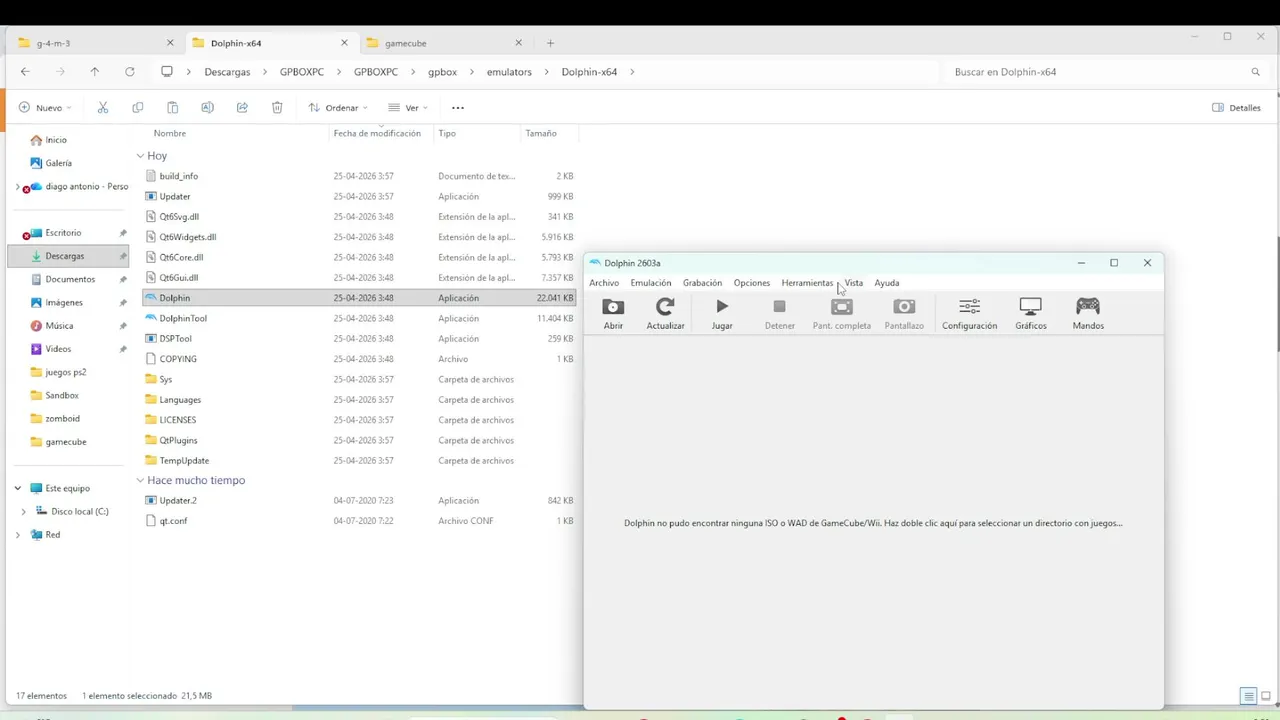Collapse the Hoy group
The height and width of the screenshot is (720, 1280).
(x=141, y=156)
